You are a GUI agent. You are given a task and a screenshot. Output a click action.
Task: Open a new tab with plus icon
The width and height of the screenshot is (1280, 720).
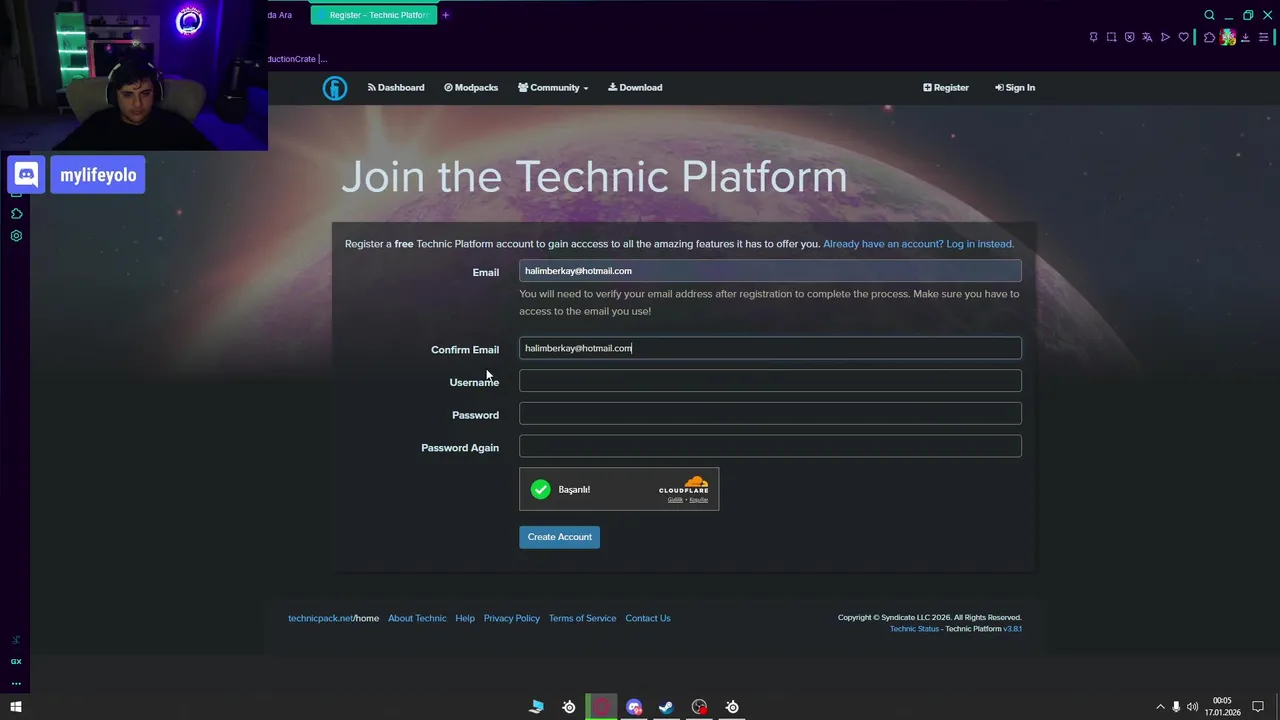445,15
